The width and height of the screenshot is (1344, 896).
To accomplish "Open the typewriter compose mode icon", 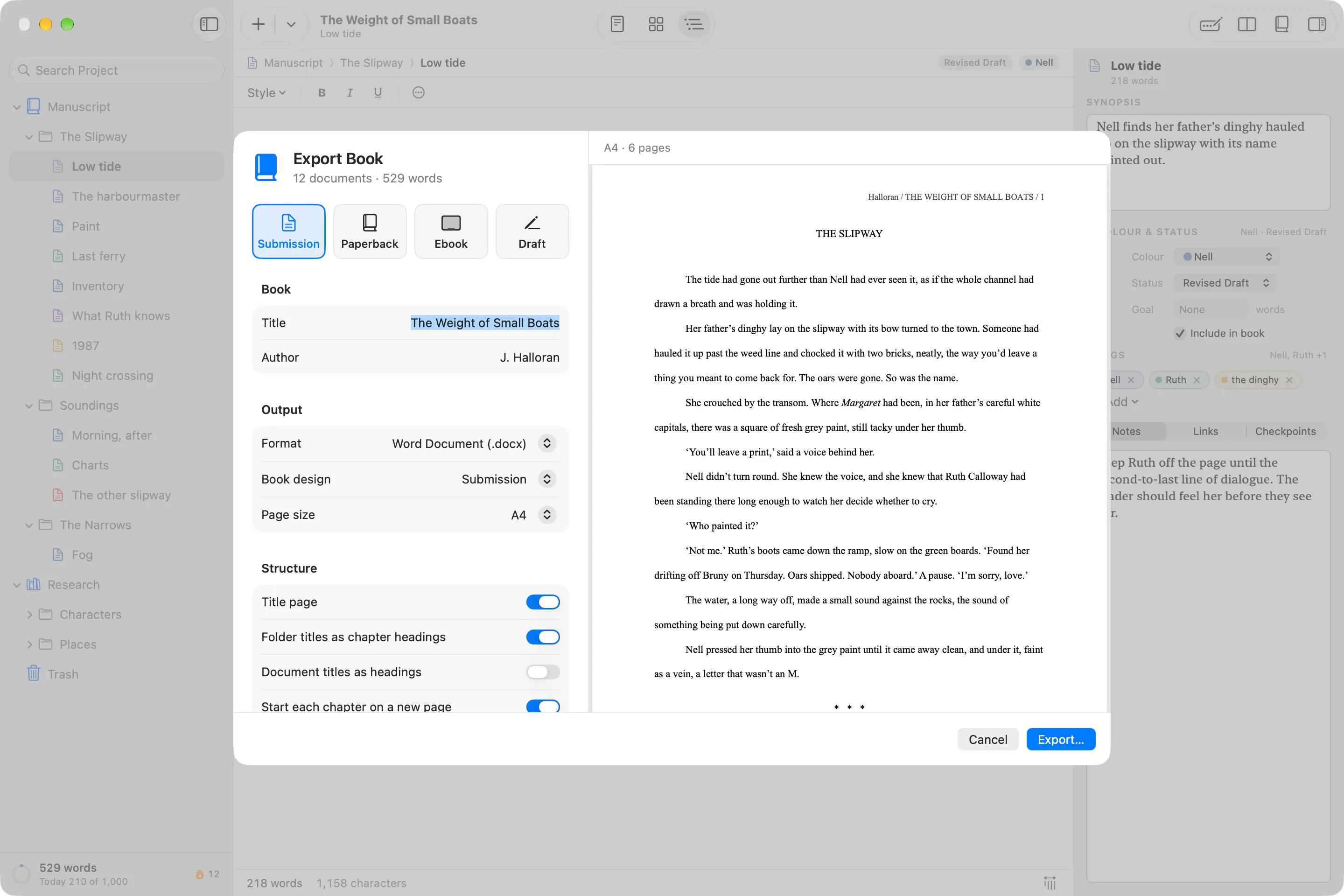I will click(x=1210, y=24).
